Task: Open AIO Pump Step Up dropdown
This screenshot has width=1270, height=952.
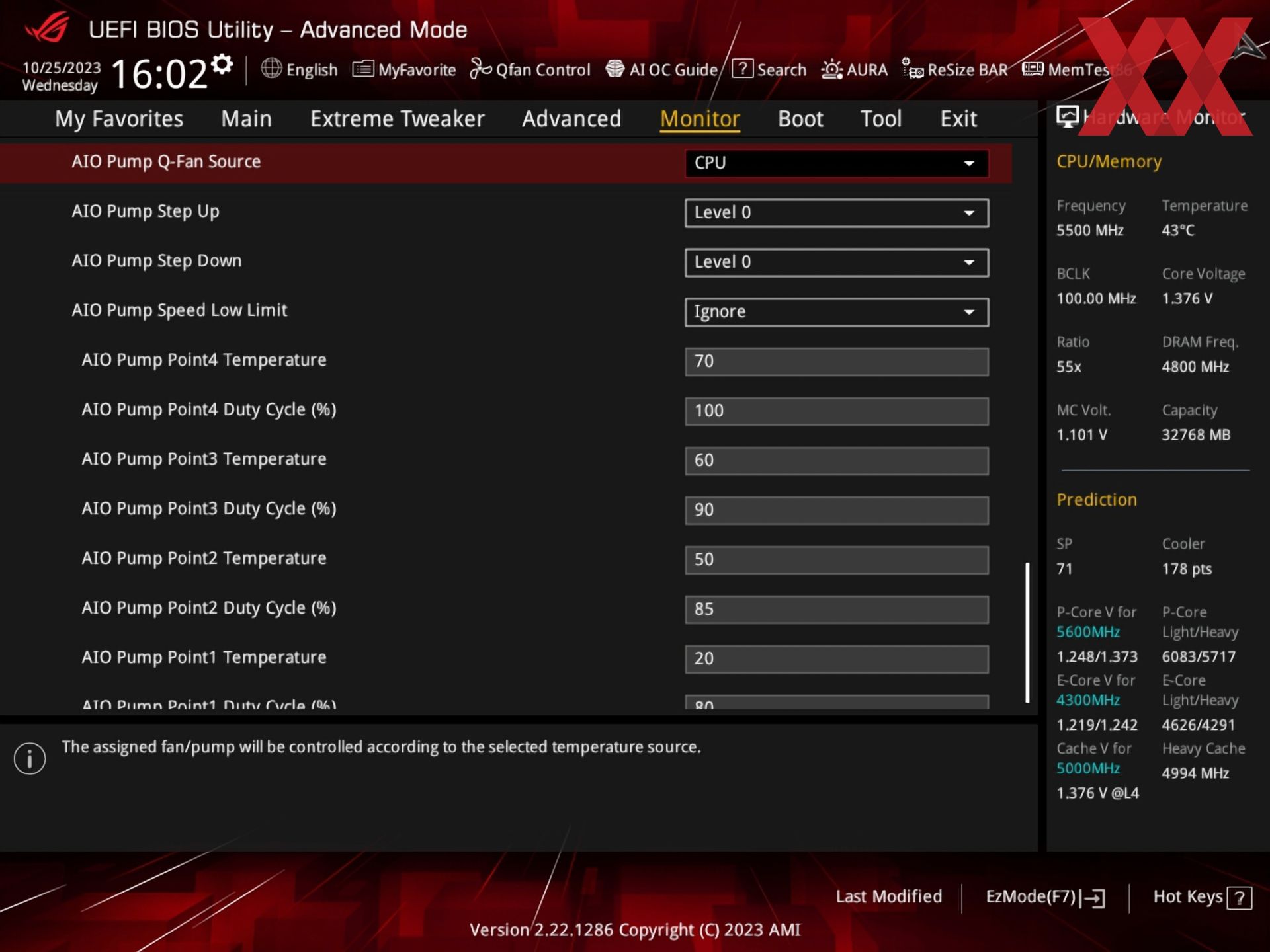Action: (837, 212)
